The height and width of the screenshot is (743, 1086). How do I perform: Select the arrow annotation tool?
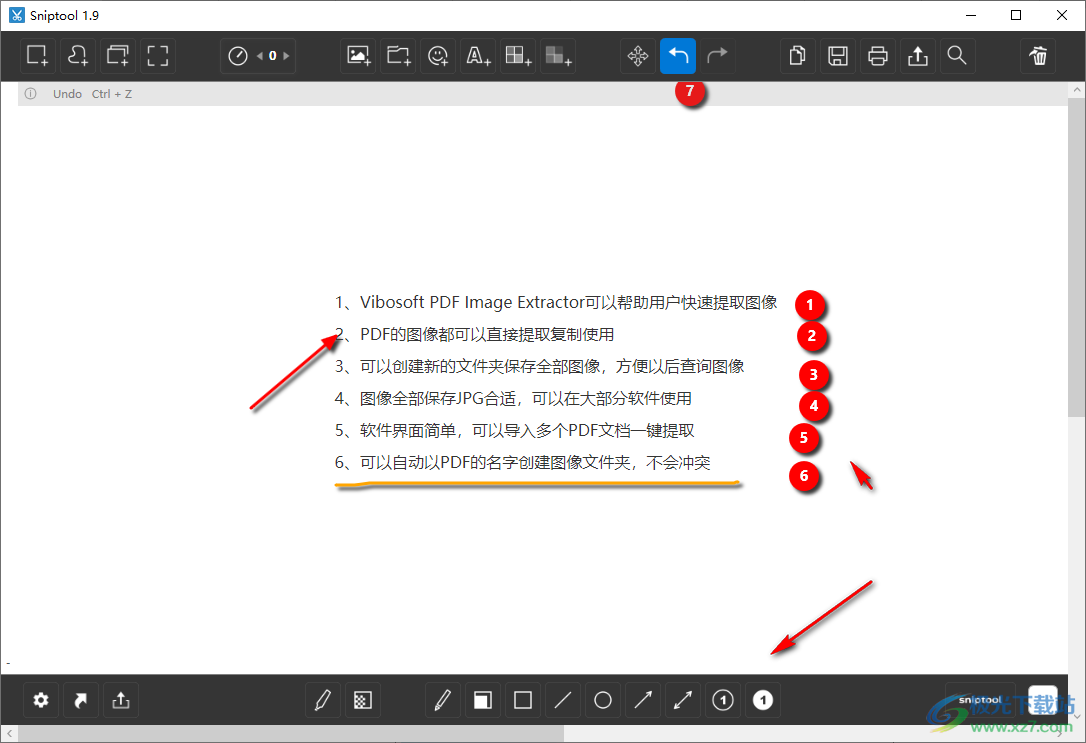coord(642,700)
